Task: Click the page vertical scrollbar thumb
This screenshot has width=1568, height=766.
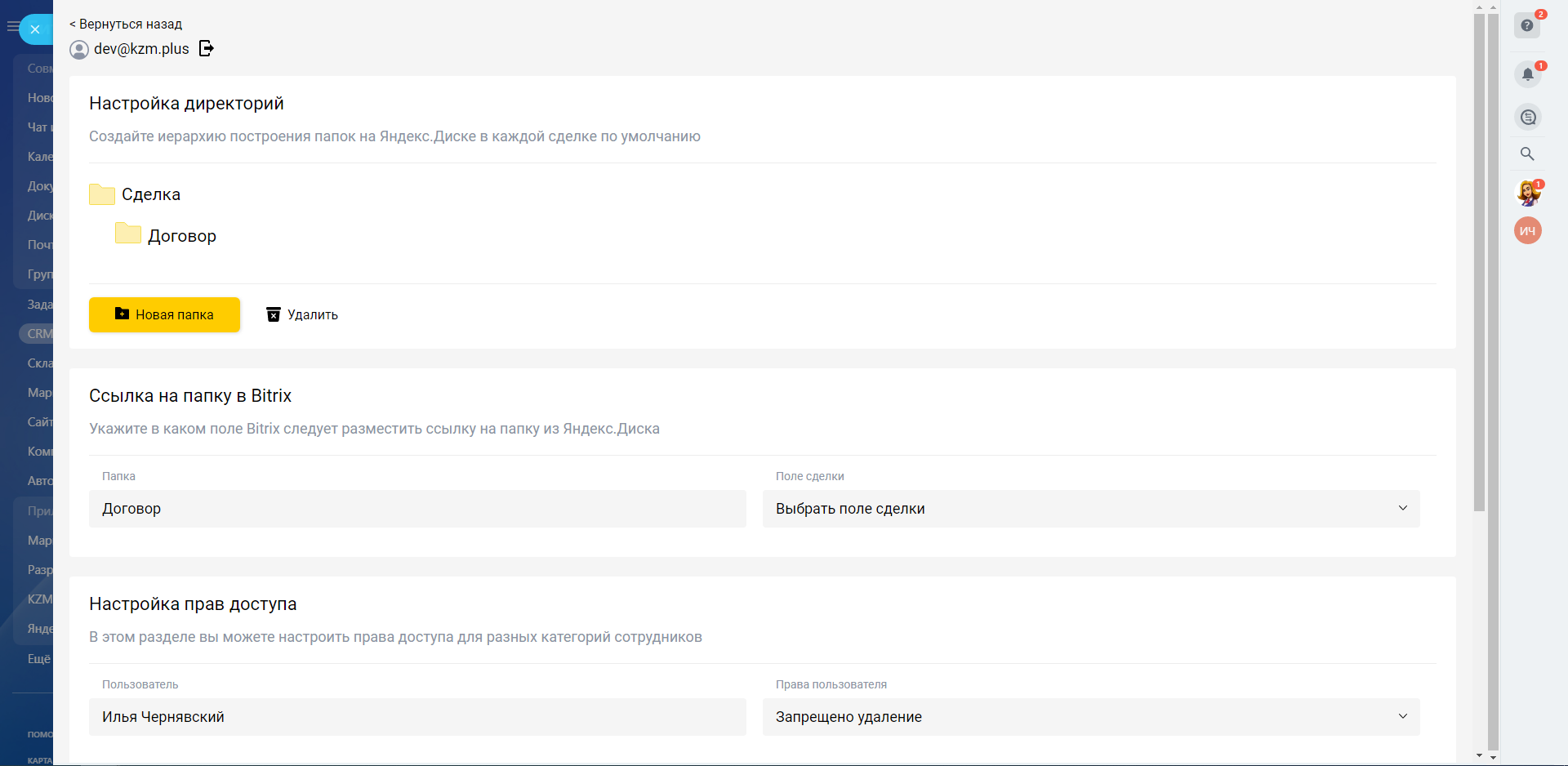Action: 1479,261
